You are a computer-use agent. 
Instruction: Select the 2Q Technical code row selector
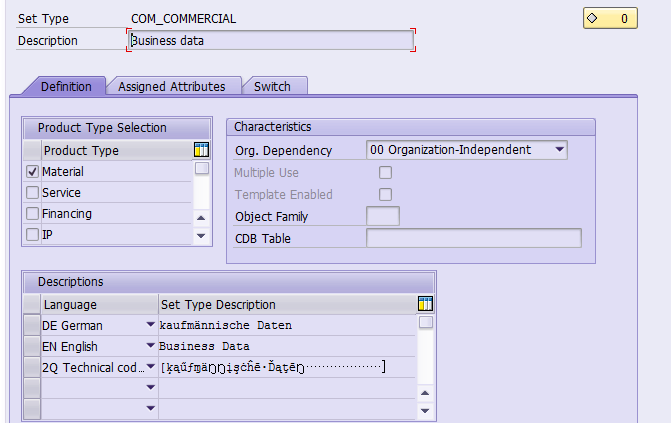point(32,367)
